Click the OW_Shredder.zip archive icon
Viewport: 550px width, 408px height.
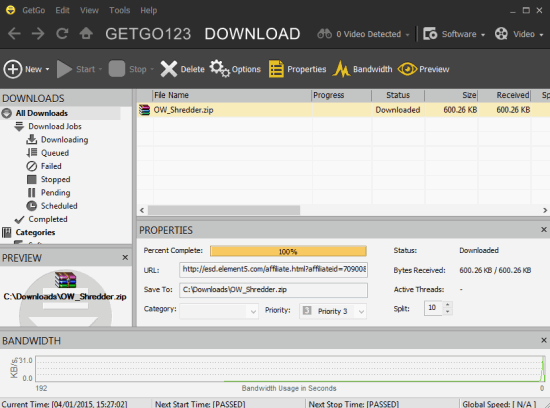pyautogui.click(x=144, y=110)
